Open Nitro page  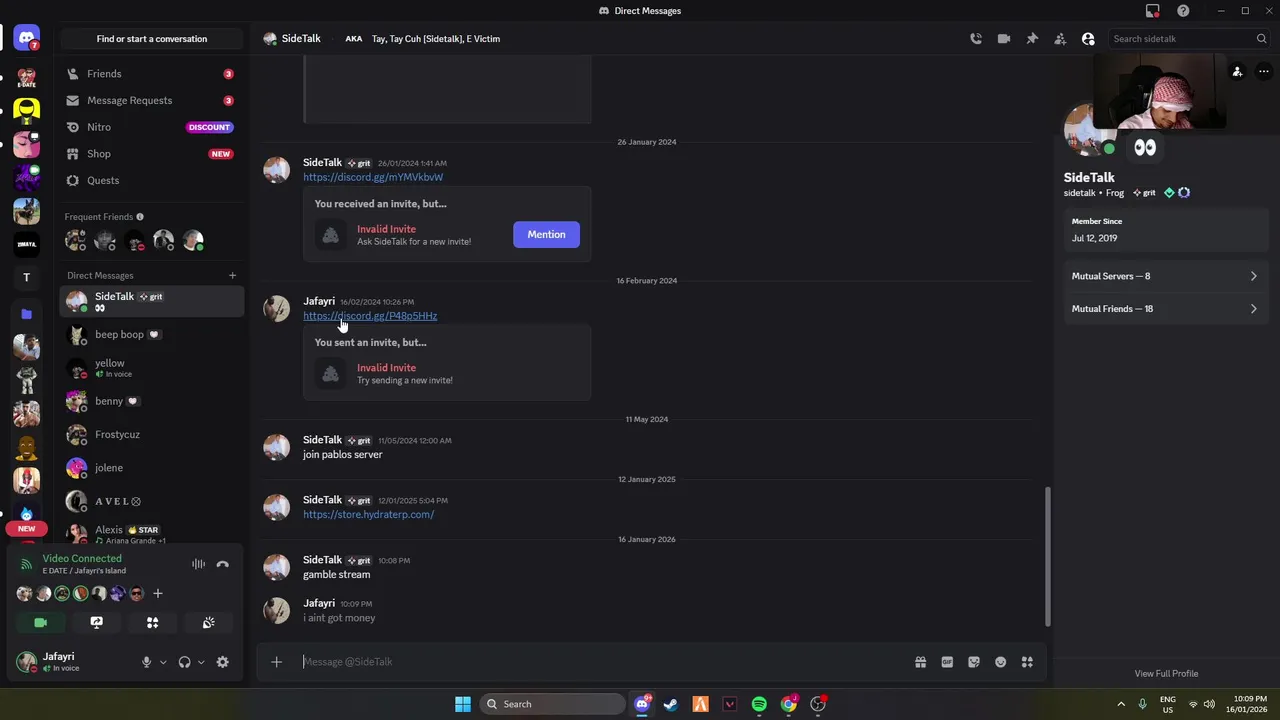(151, 127)
